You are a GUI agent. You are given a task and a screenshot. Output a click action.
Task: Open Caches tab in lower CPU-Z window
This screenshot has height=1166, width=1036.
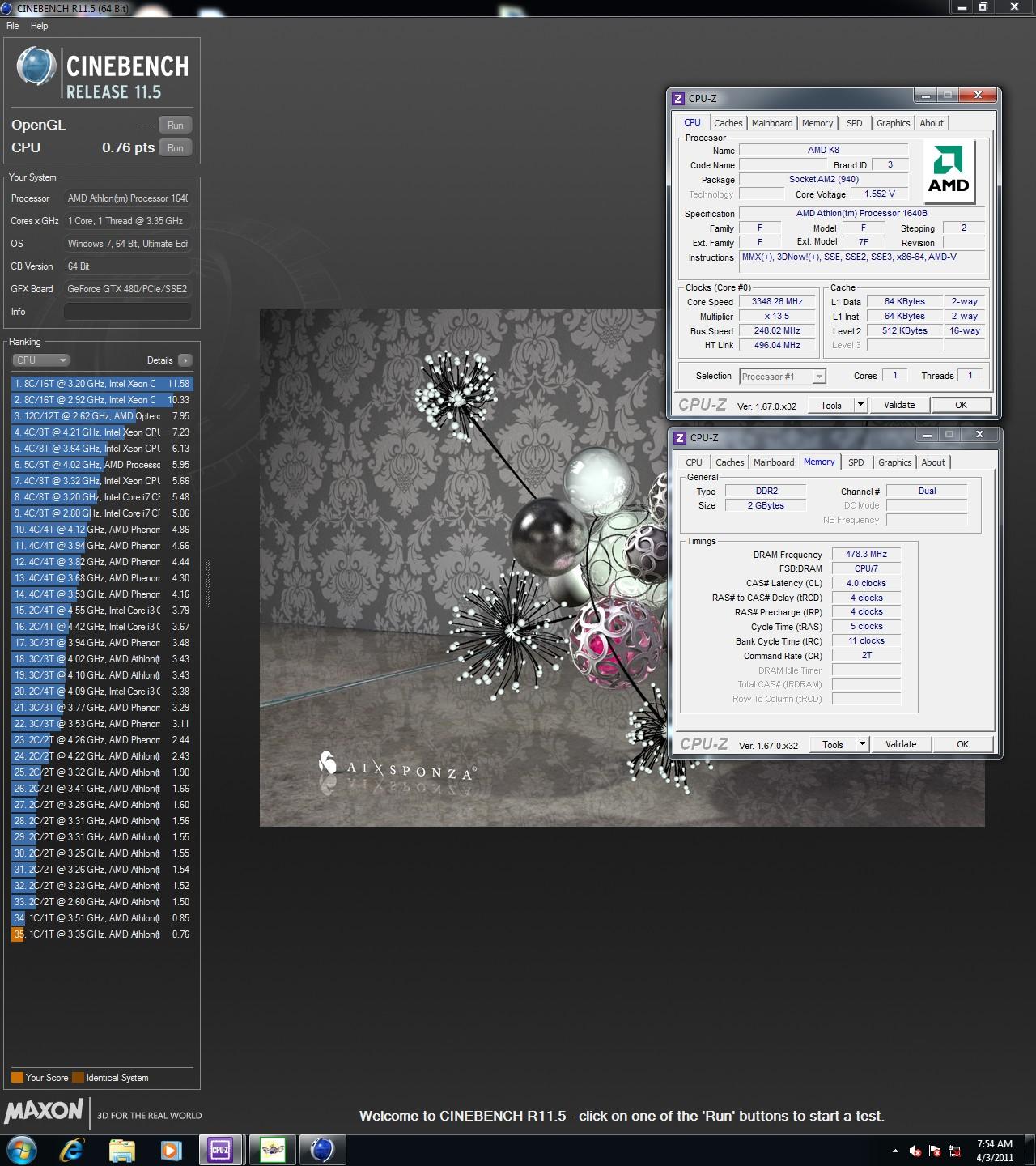point(729,462)
